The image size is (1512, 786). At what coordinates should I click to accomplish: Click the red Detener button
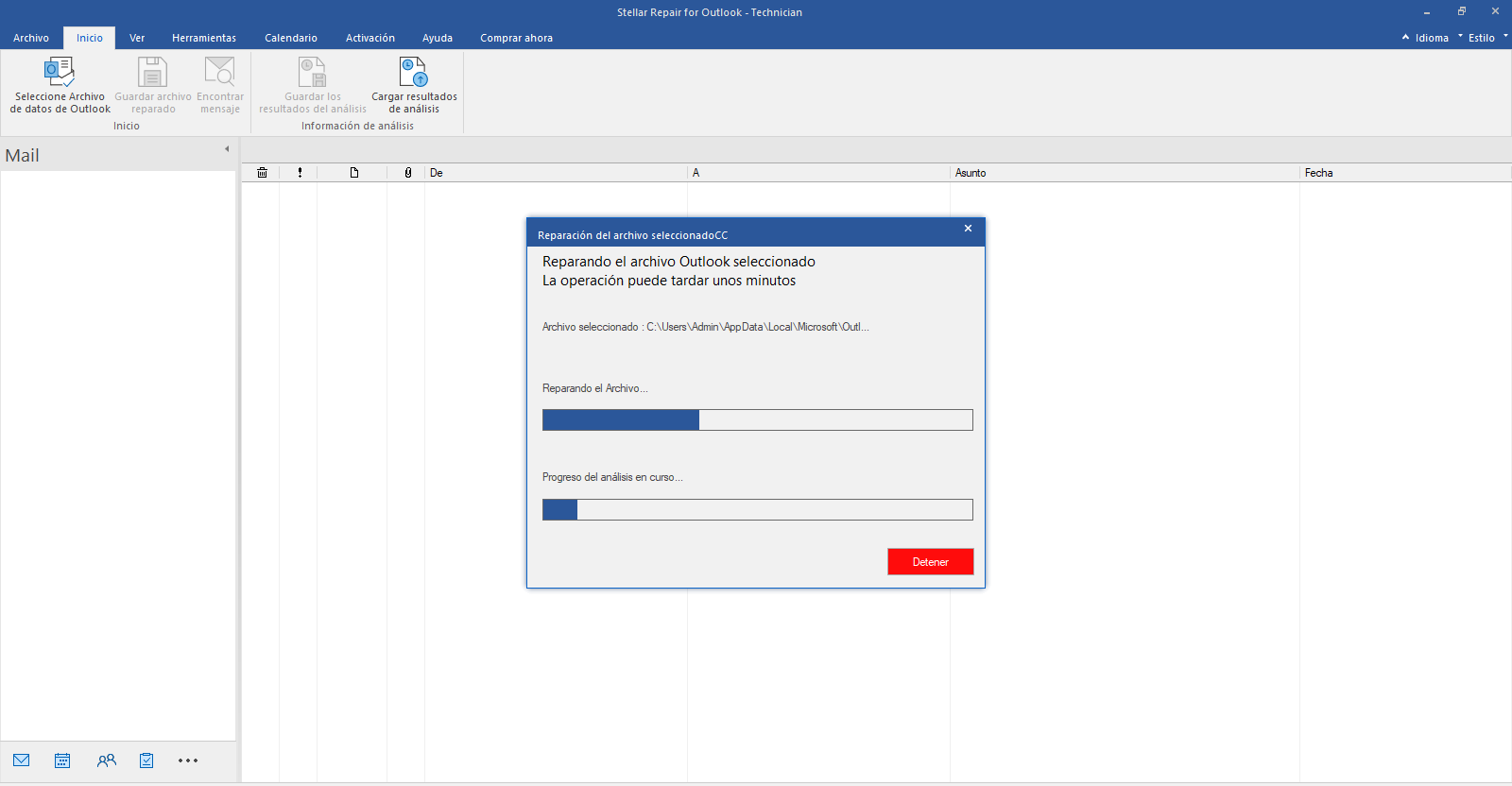[x=931, y=561]
